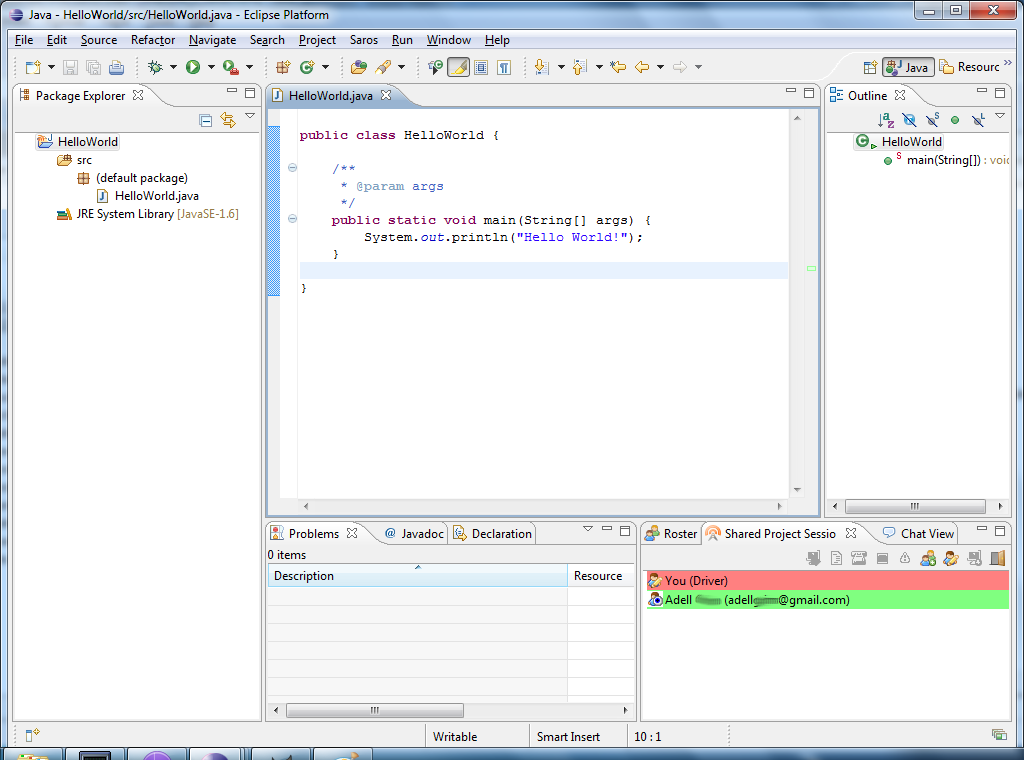Open the Saros menu
Image resolution: width=1024 pixels, height=760 pixels.
[x=364, y=40]
